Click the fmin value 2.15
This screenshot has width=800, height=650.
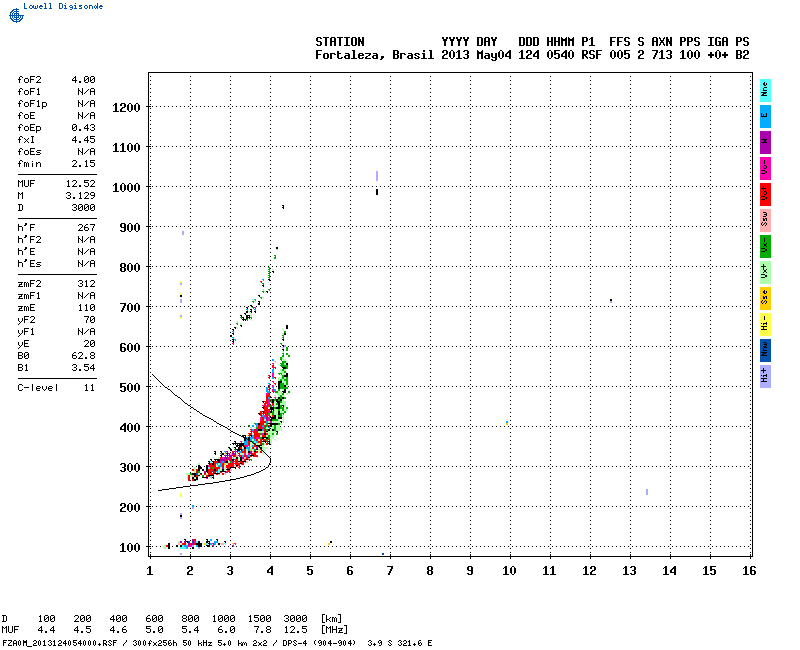83,164
